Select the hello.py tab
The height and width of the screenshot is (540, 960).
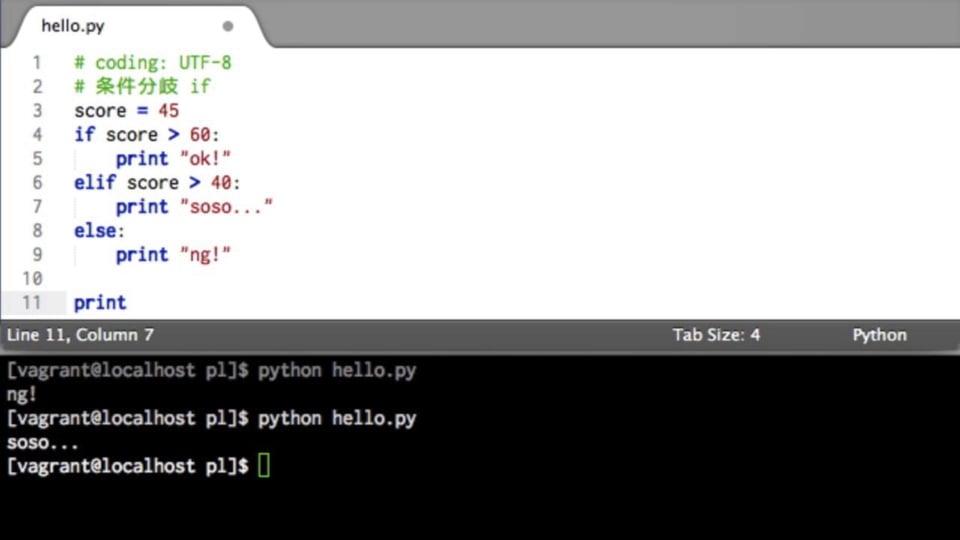coord(73,26)
